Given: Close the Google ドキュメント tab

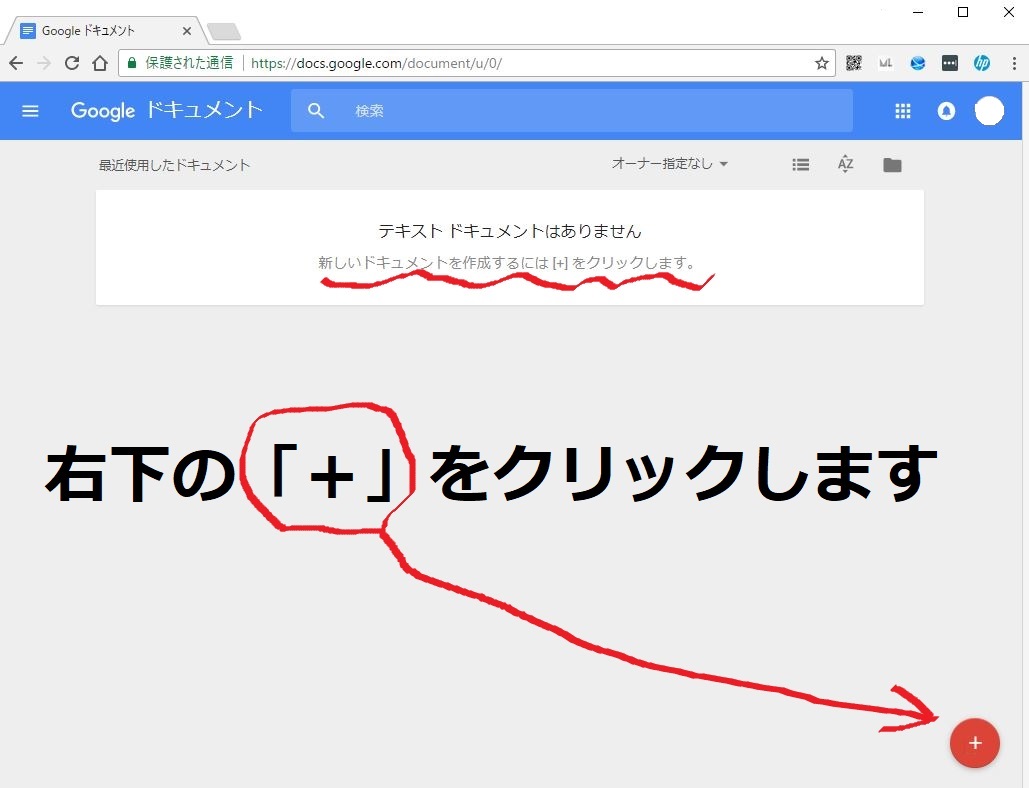Looking at the screenshot, I should coord(186,31).
